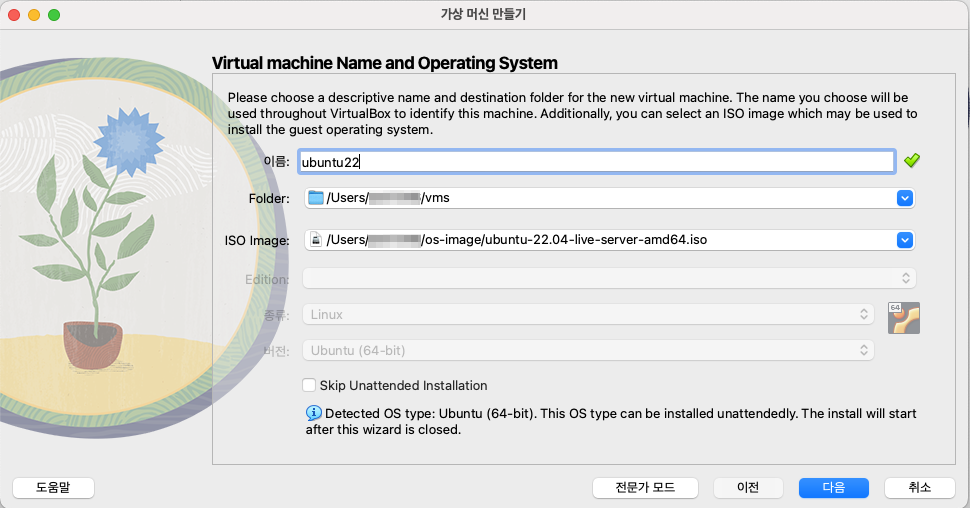Click the 이름 name field containing ubuntu22
Viewport: 970px width, 508px height.
pyautogui.click(x=596, y=161)
